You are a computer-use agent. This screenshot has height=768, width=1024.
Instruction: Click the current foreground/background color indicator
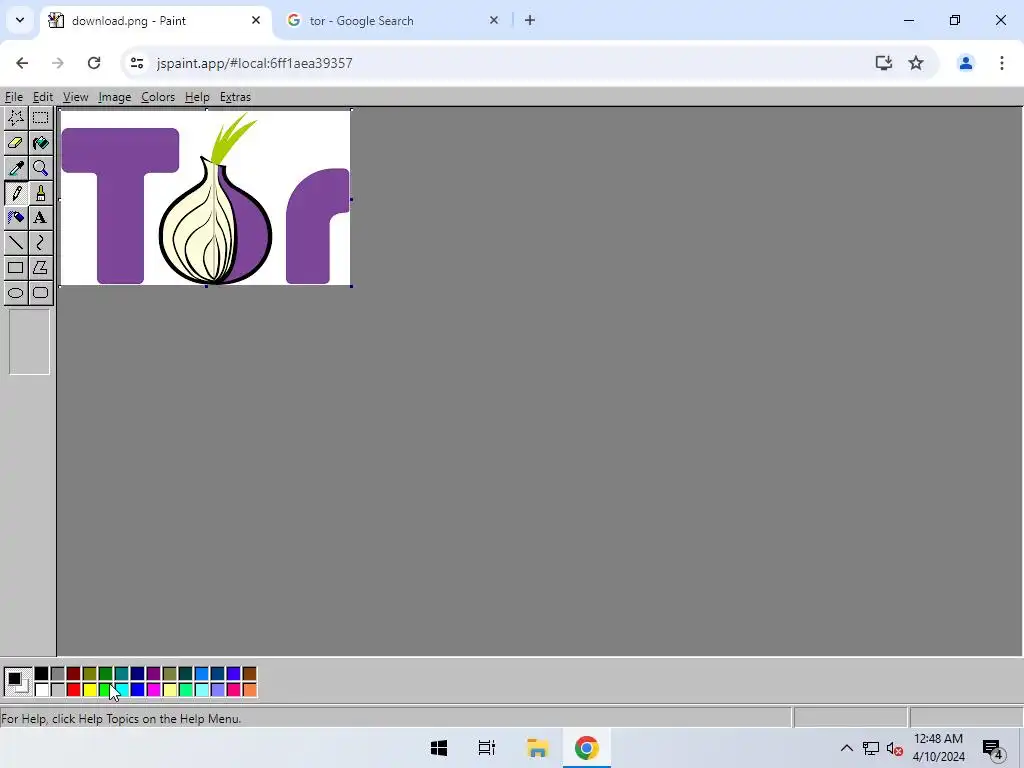point(17,682)
